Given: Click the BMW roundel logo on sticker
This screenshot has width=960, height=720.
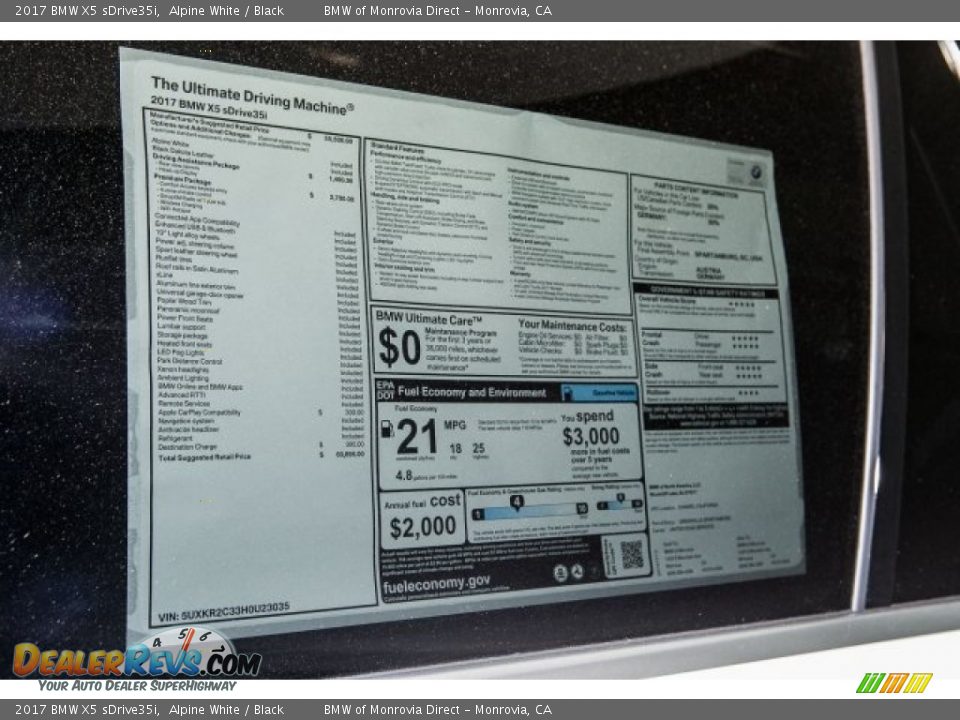Looking at the screenshot, I should pyautogui.click(x=757, y=174).
